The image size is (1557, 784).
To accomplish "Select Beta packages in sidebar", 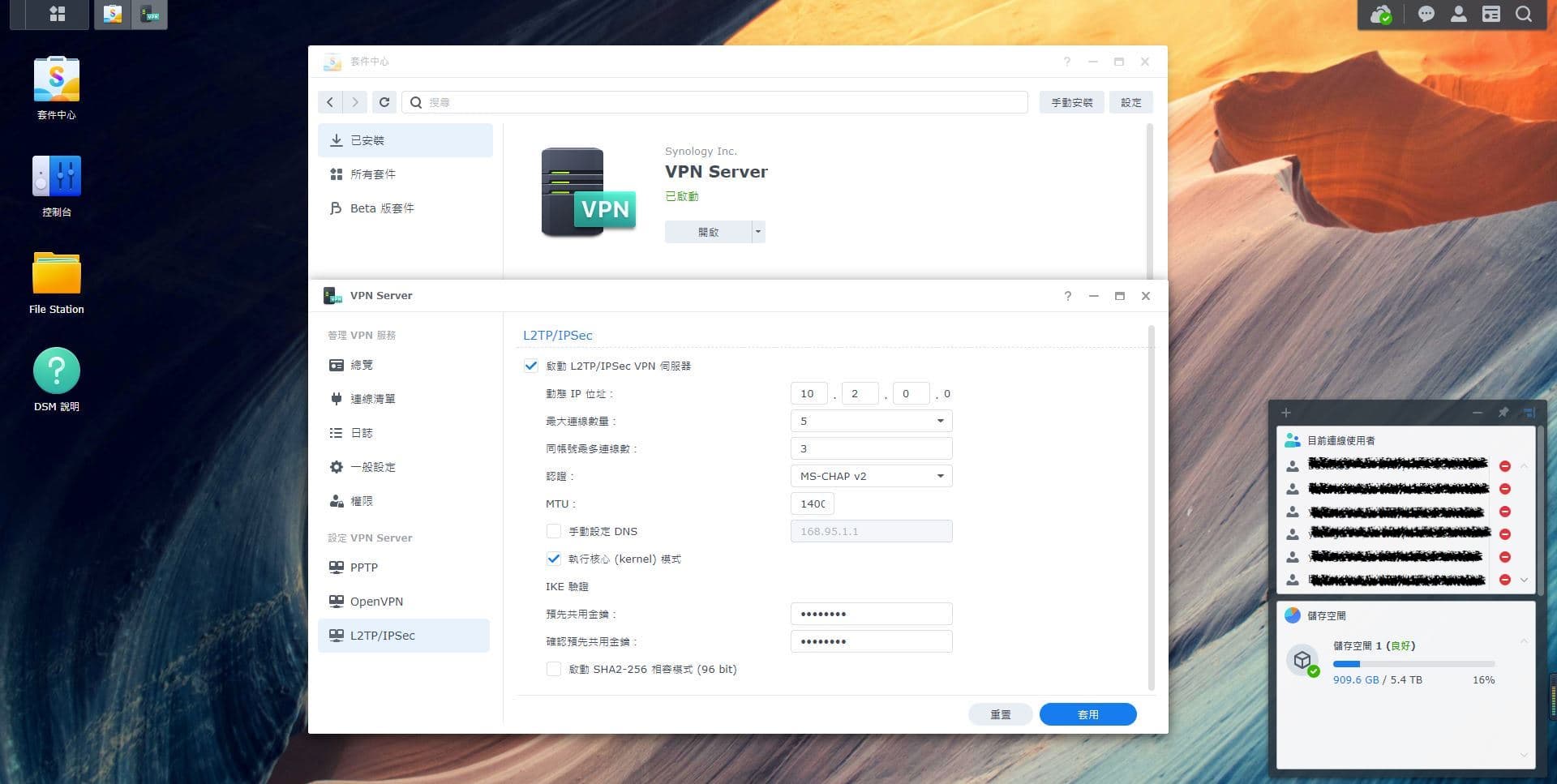I will (405, 208).
